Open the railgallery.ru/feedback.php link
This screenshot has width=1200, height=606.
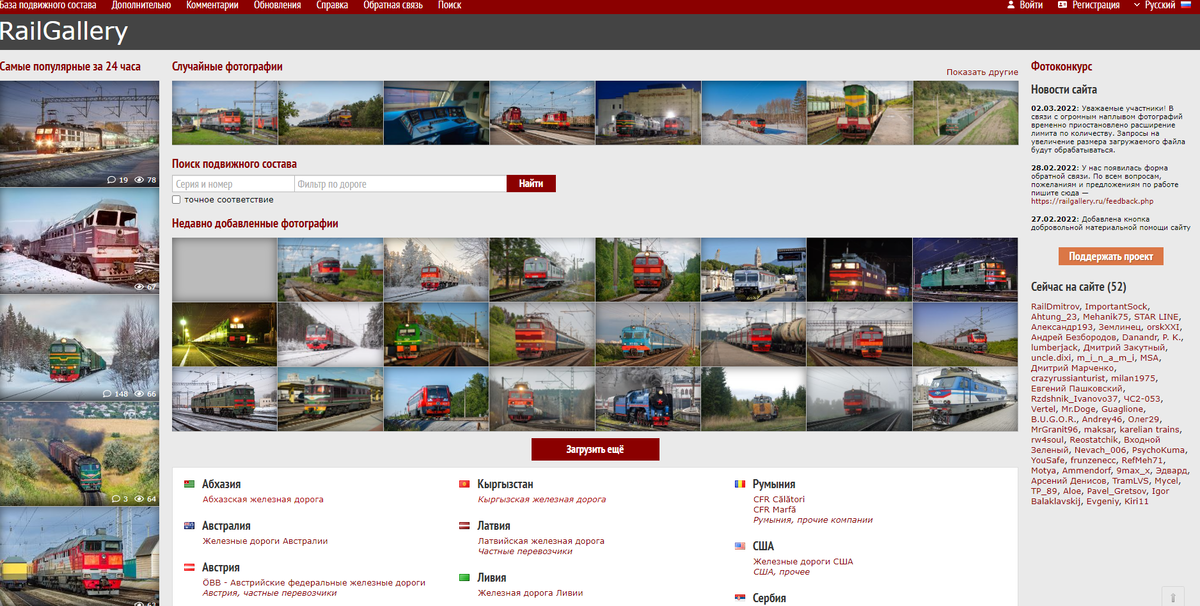point(1092,201)
